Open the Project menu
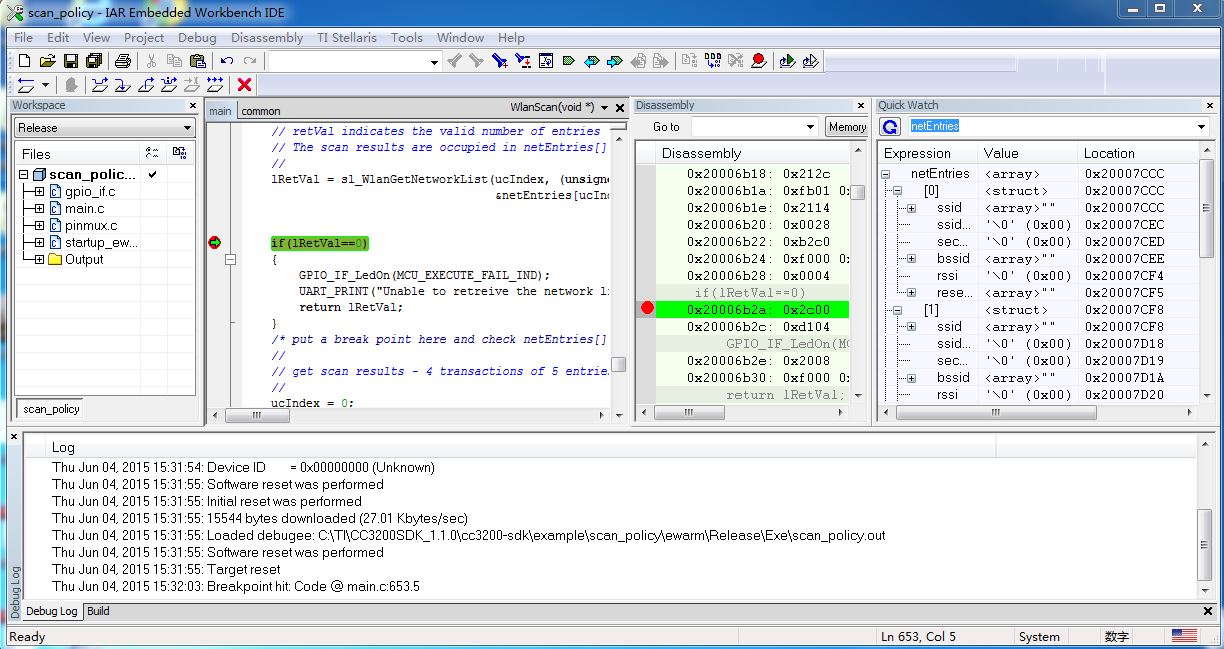 point(144,37)
